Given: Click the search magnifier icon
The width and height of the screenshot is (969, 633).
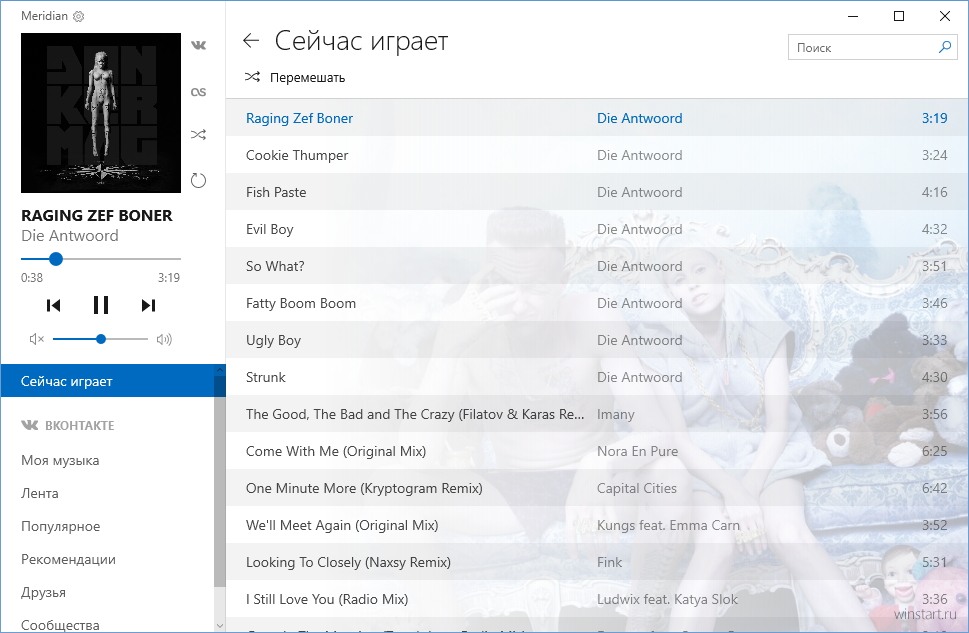Looking at the screenshot, I should (945, 47).
